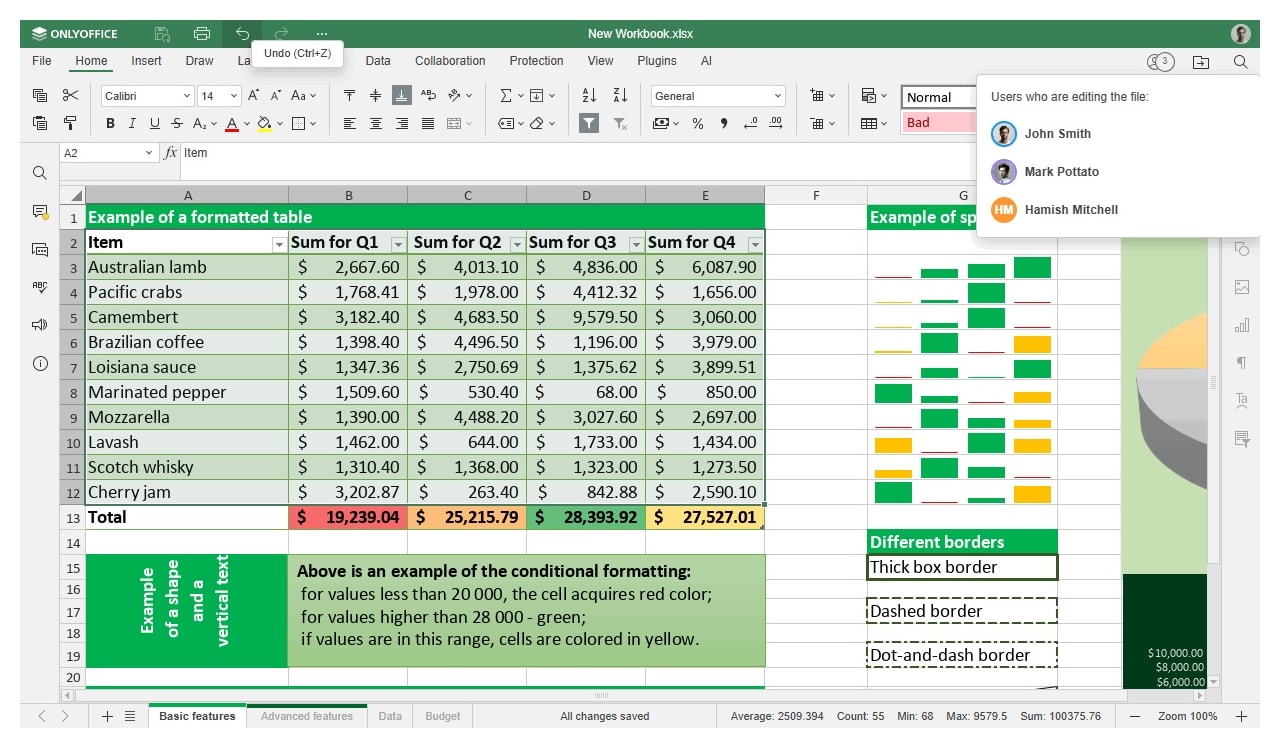Viewport: 1280px width, 748px height.
Task: Click the Print icon in the title bar
Action: [x=202, y=33]
